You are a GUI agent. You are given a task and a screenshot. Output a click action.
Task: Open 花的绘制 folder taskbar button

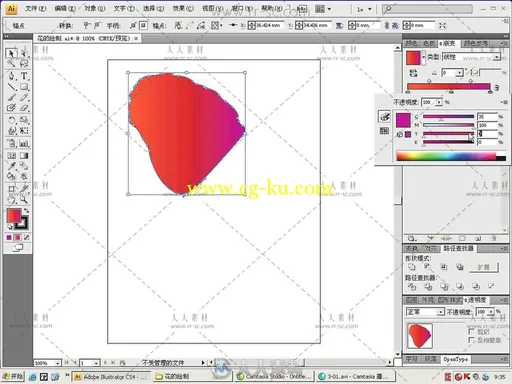[193, 376]
